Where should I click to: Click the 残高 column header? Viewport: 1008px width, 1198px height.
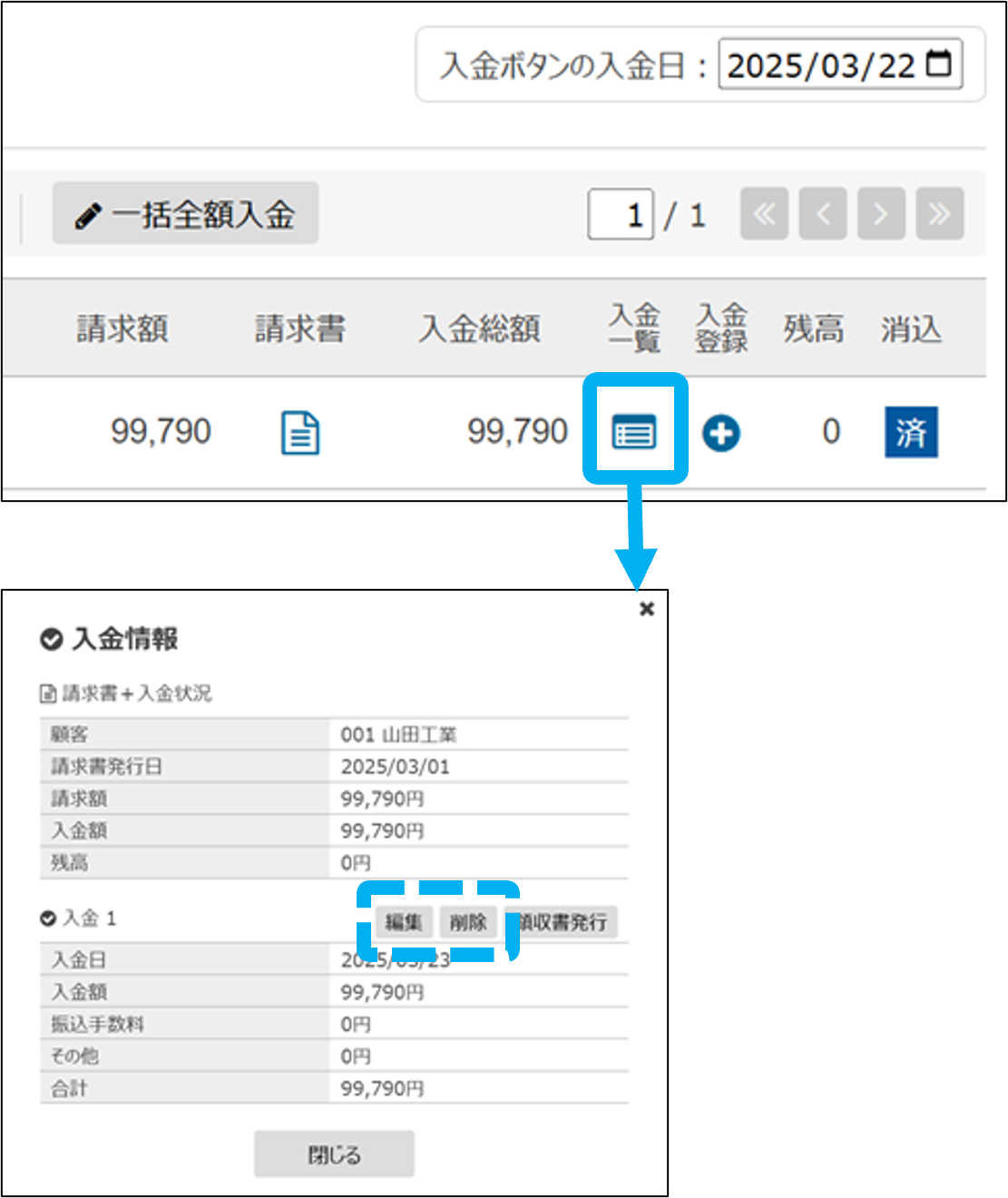tap(813, 329)
